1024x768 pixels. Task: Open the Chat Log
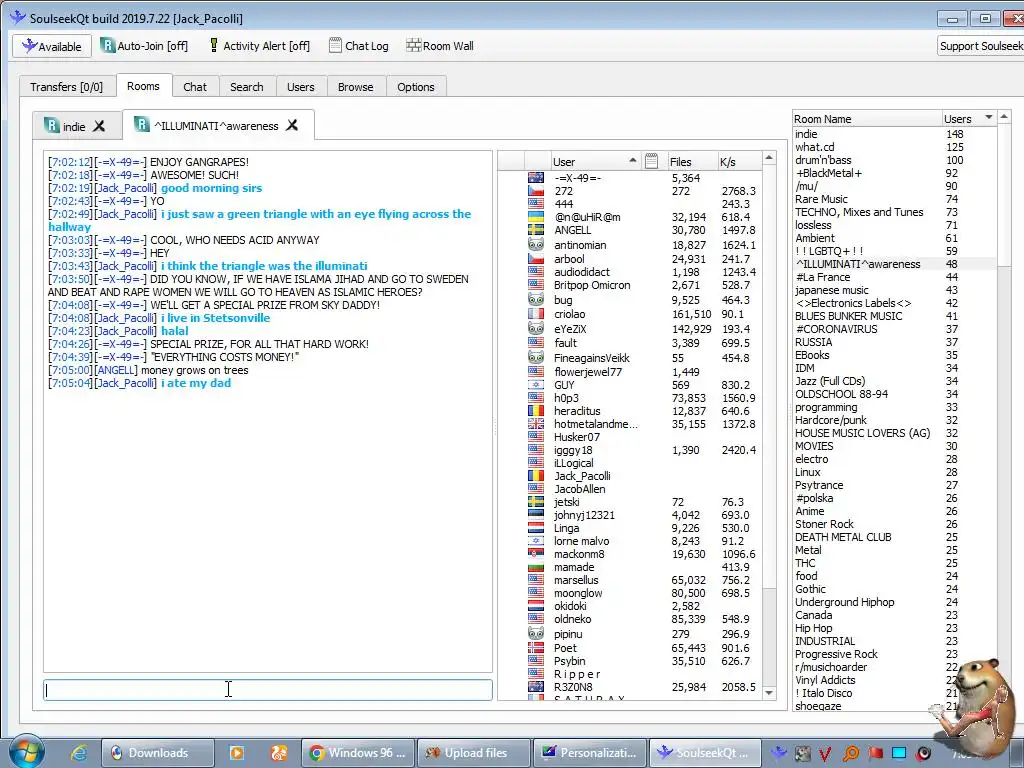(x=359, y=46)
